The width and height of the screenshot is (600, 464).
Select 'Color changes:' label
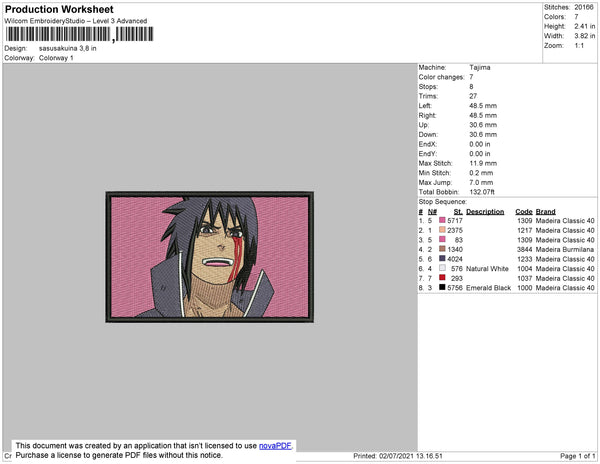coord(441,77)
